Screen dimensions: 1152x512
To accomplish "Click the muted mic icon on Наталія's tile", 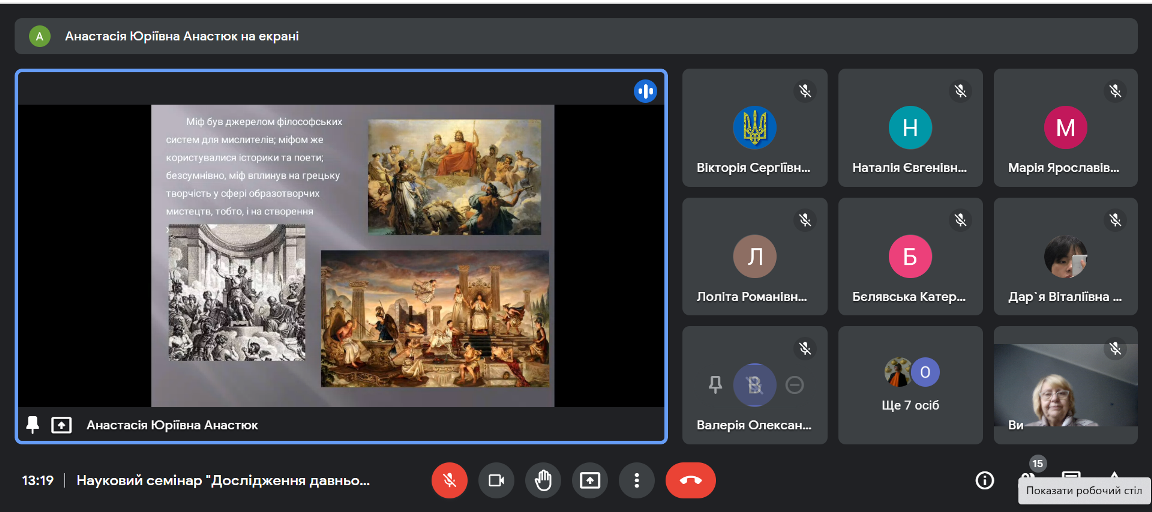I will tap(960, 91).
